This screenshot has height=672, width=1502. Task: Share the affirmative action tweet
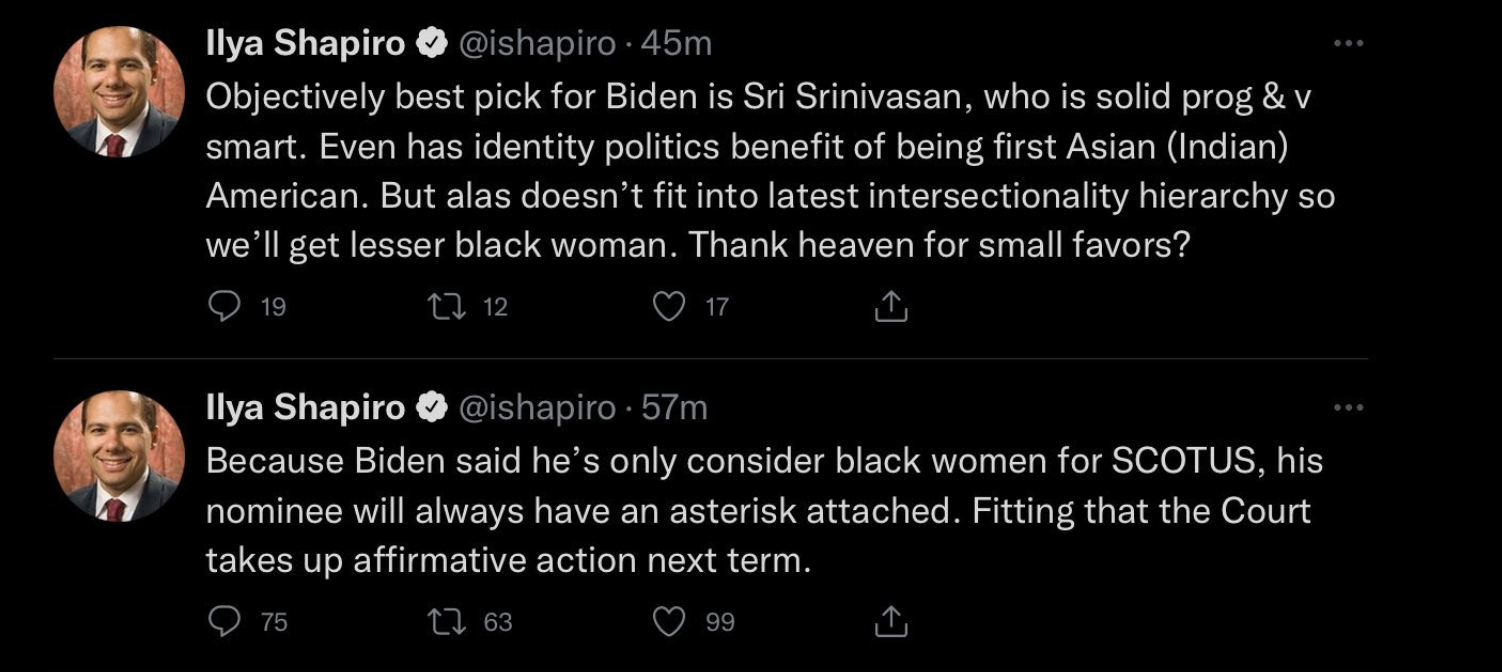point(890,622)
